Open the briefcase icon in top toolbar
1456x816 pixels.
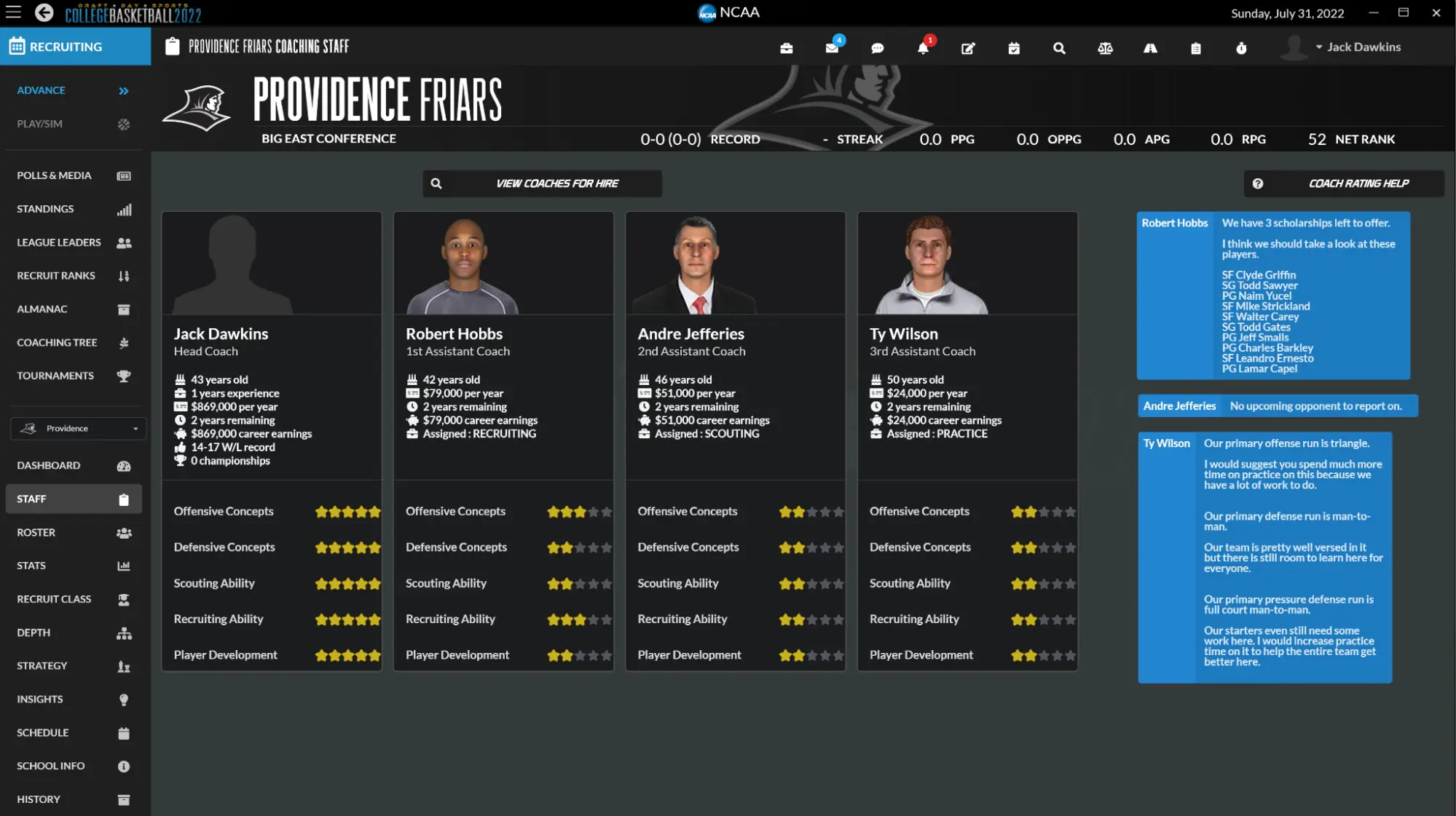point(787,48)
